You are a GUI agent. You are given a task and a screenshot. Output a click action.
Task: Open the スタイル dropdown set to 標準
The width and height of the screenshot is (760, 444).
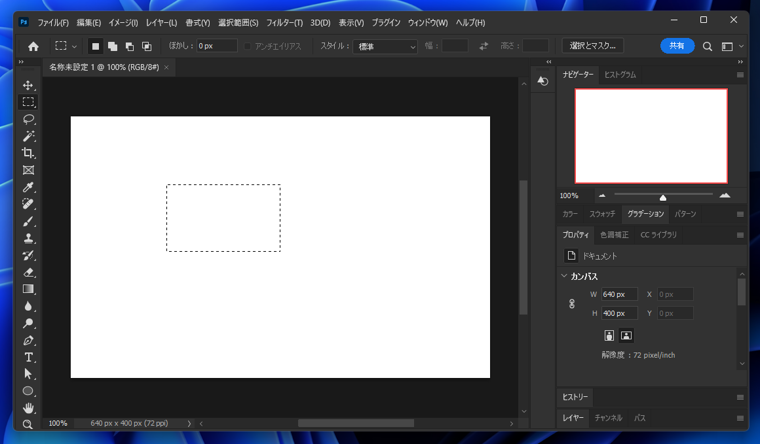click(384, 46)
